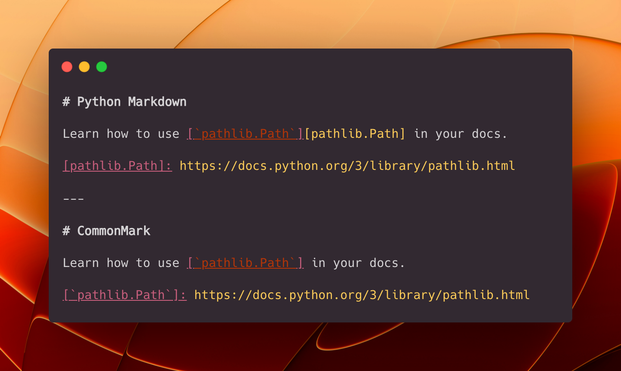621x371 pixels.
Task: Click the --- horizontal rule separator
Action: 74,199
